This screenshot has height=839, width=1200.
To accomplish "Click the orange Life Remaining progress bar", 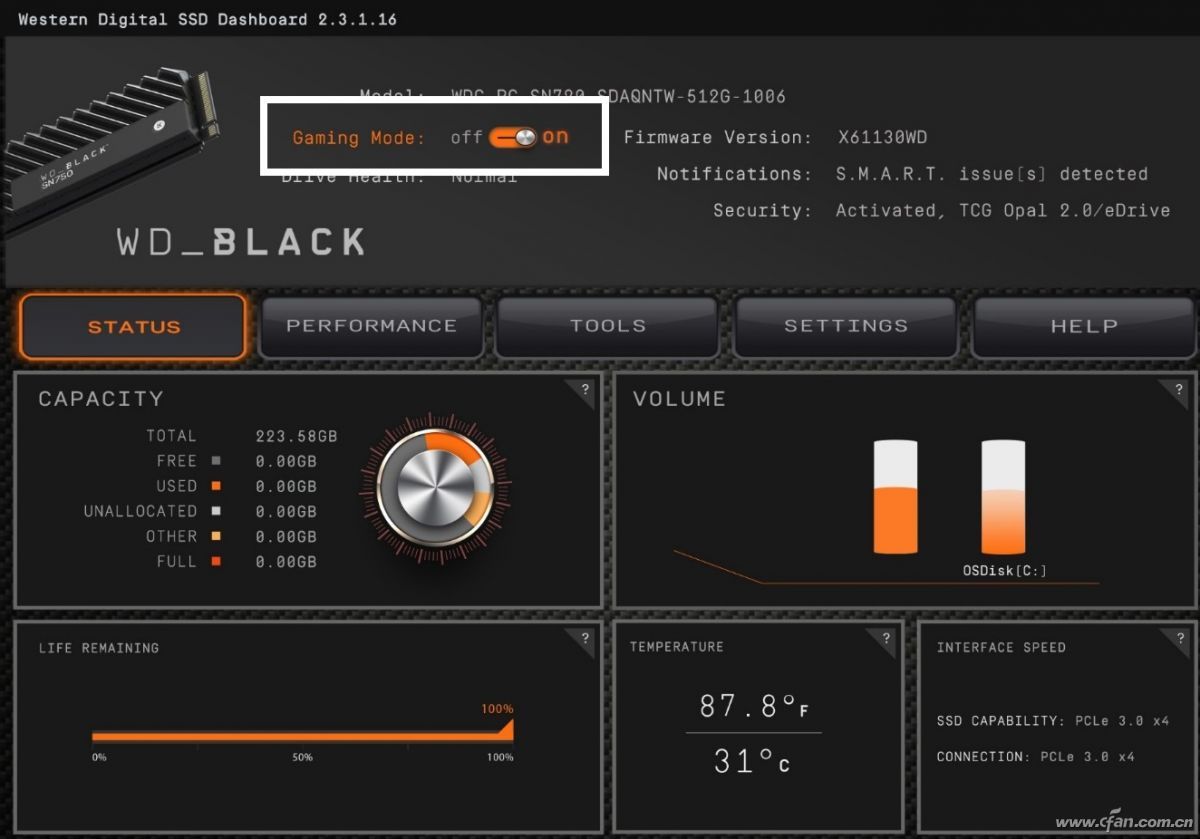I will (x=302, y=736).
